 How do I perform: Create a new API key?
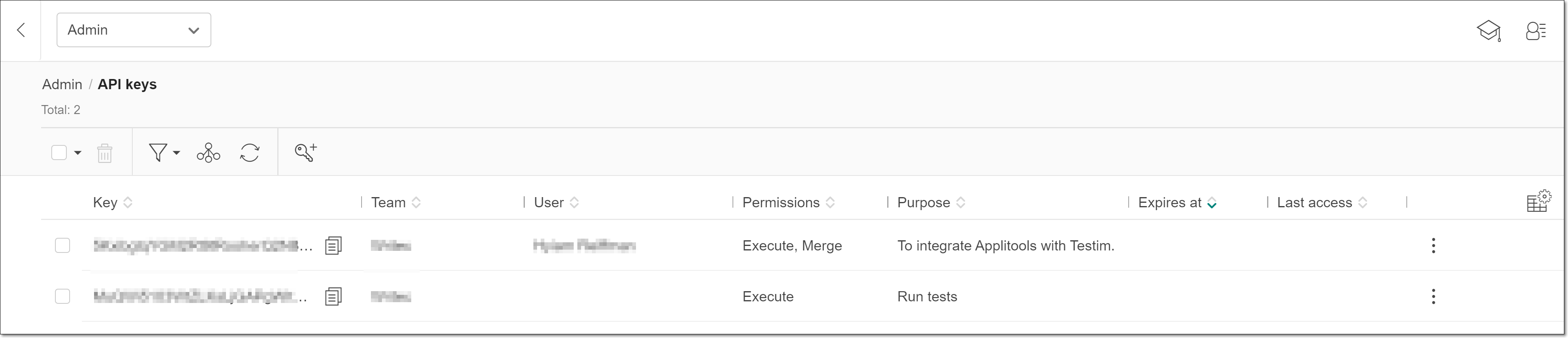coord(305,152)
